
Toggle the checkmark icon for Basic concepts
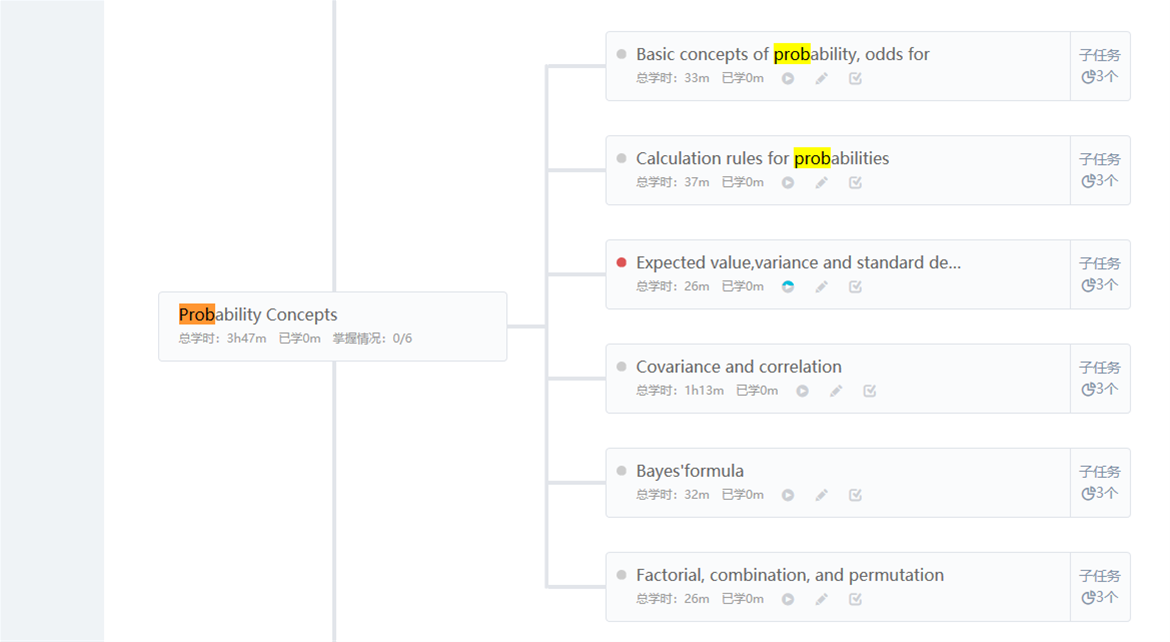point(855,78)
